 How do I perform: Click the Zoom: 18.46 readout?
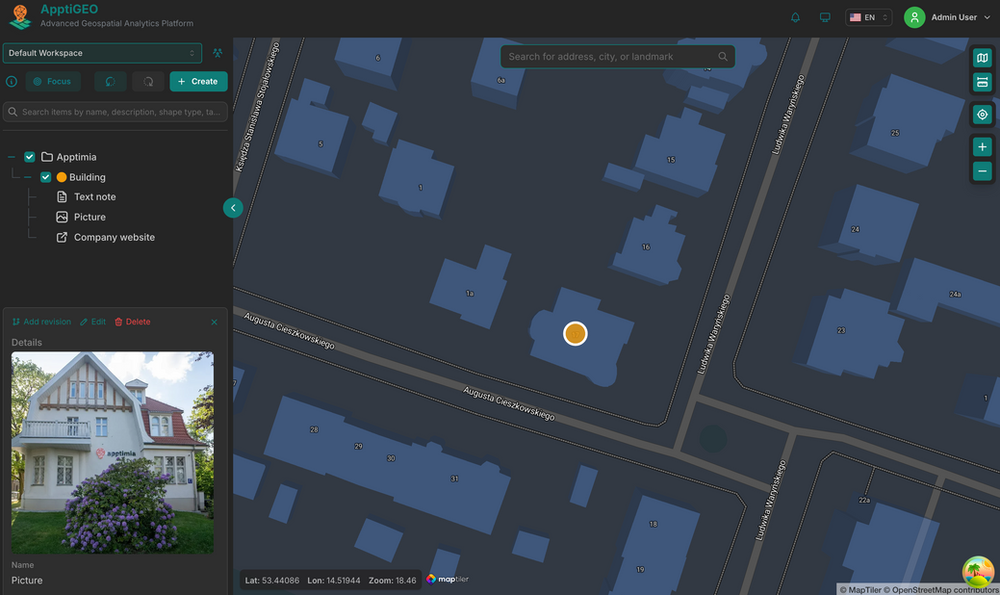point(392,580)
